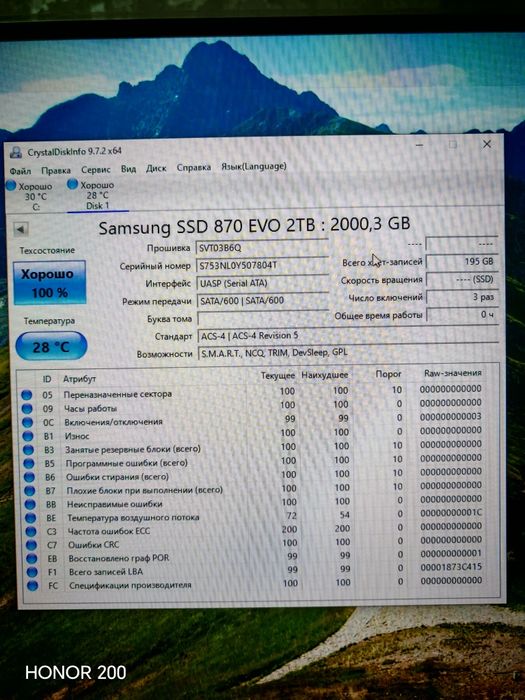Open the Вид menu

click(x=128, y=169)
